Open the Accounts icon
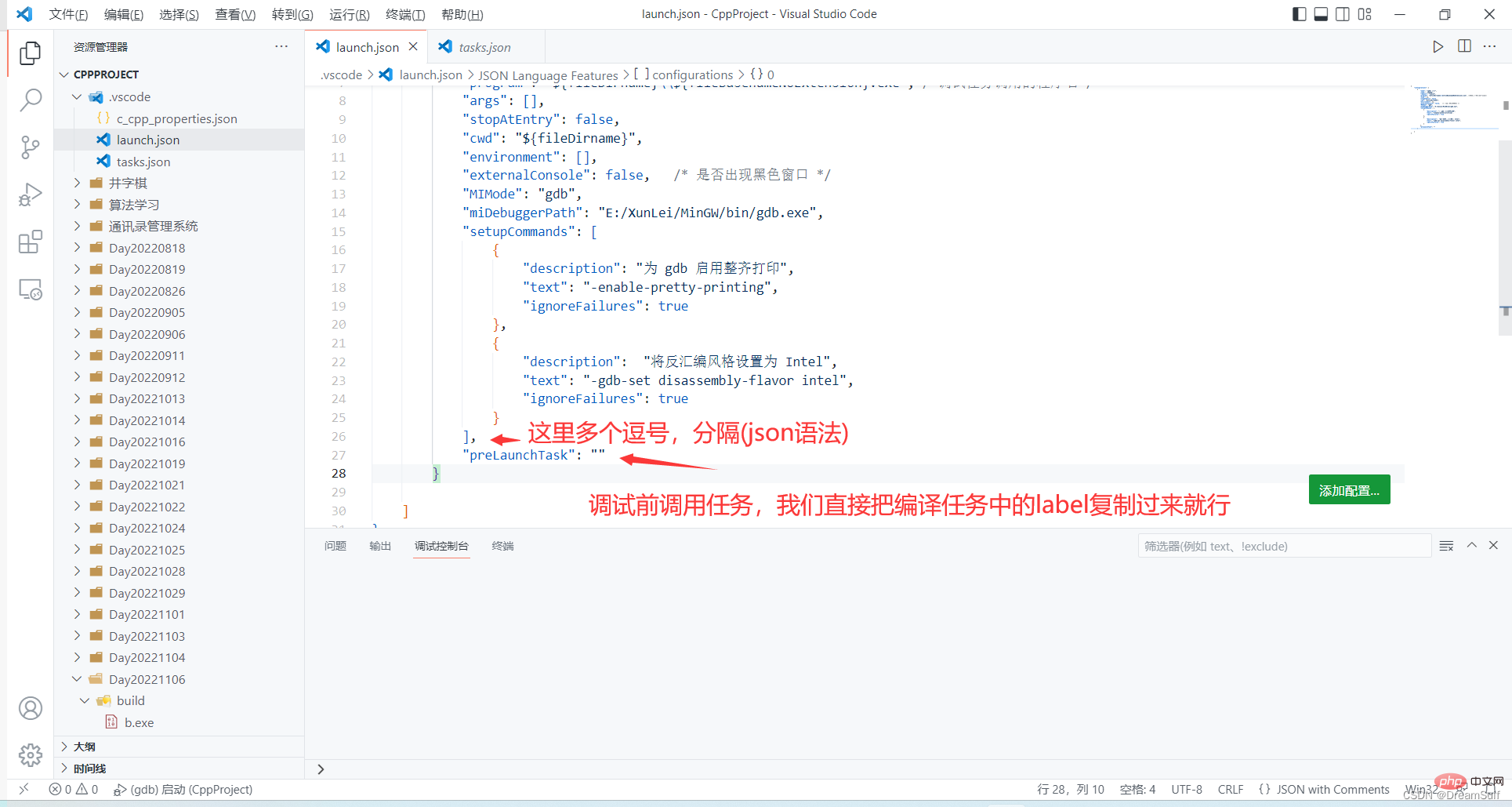The width and height of the screenshot is (1512, 807). tap(31, 707)
